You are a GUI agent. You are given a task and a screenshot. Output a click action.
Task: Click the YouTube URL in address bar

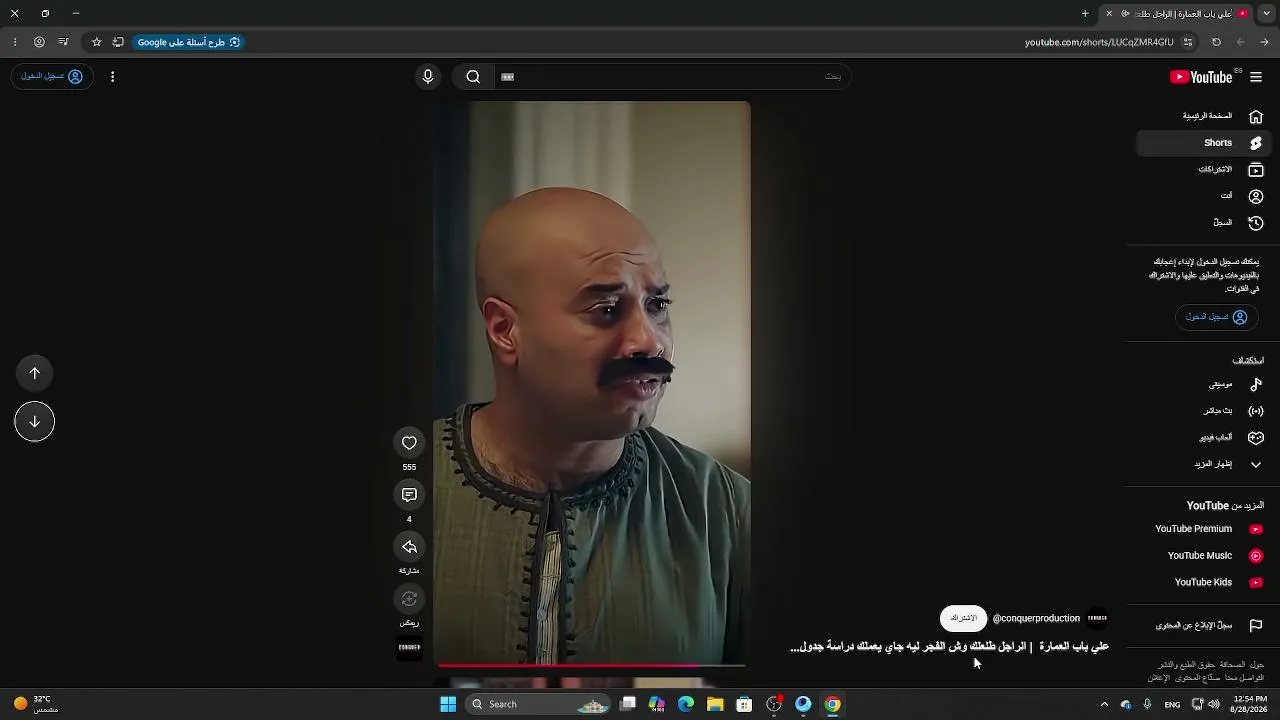pyautogui.click(x=1099, y=43)
